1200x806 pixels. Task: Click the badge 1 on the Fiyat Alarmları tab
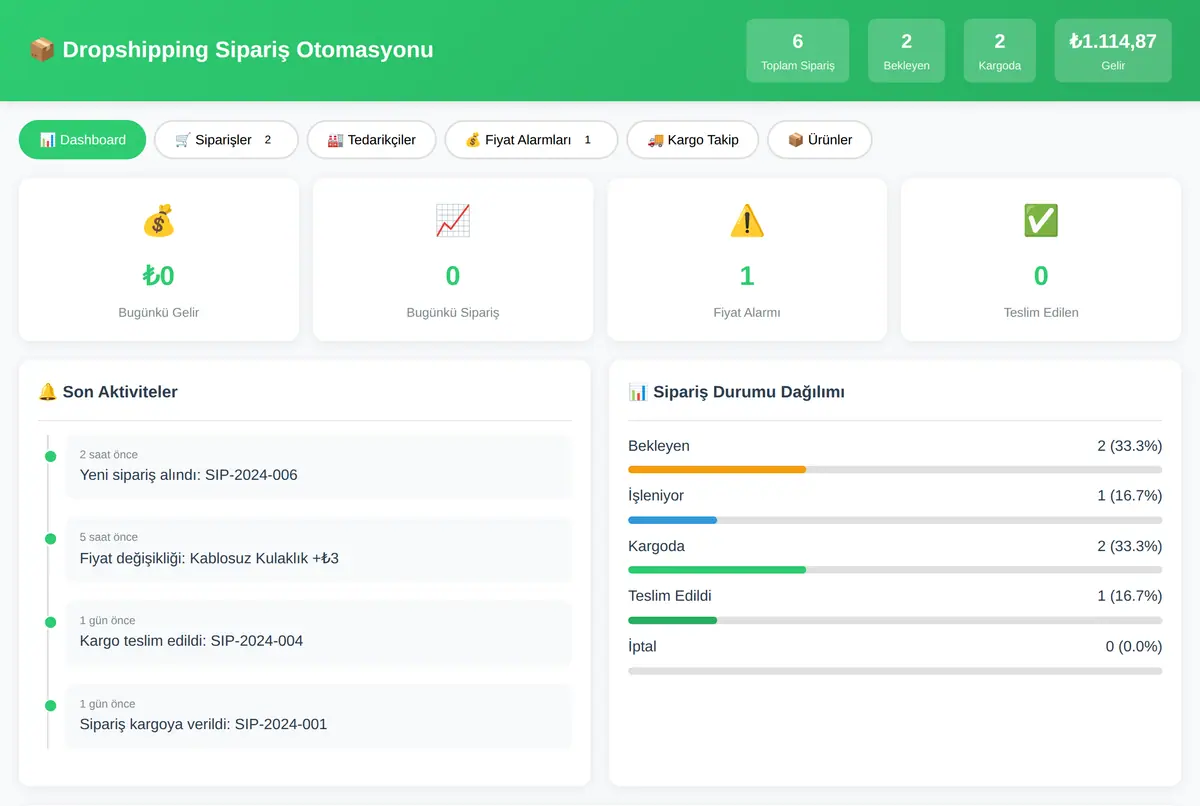coord(587,140)
